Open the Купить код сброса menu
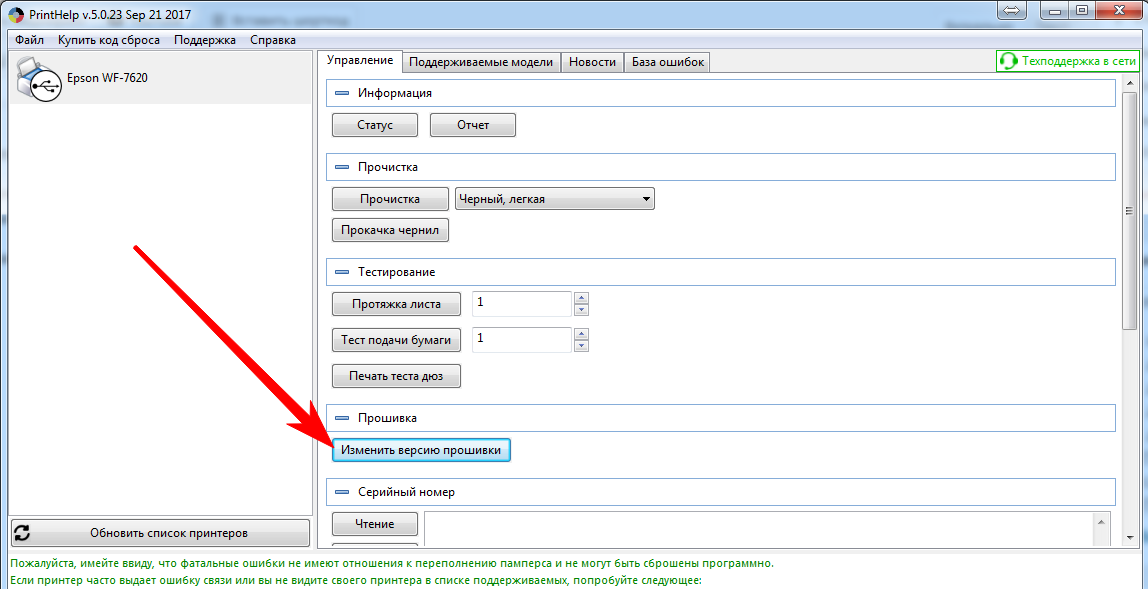 pos(108,40)
